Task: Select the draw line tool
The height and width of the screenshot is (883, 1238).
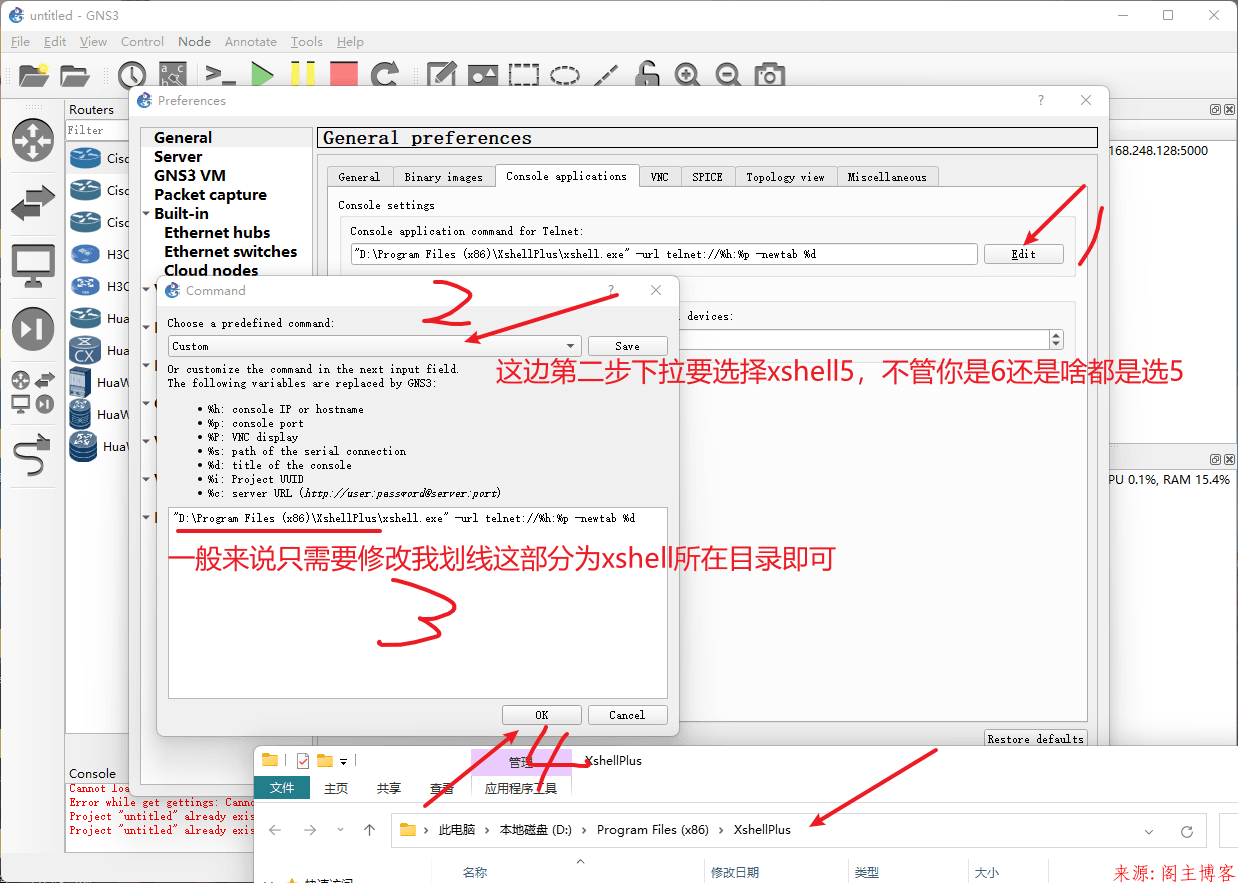Action: point(606,75)
